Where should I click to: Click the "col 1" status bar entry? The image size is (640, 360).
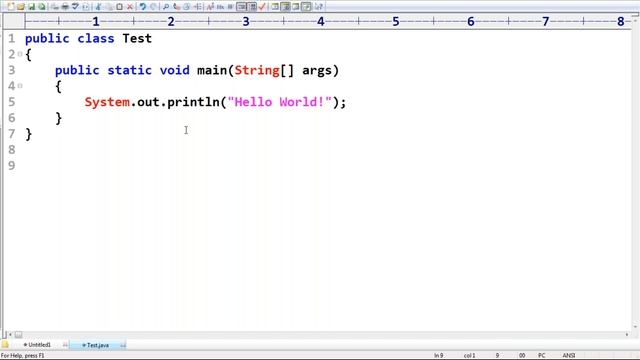coord(469,356)
